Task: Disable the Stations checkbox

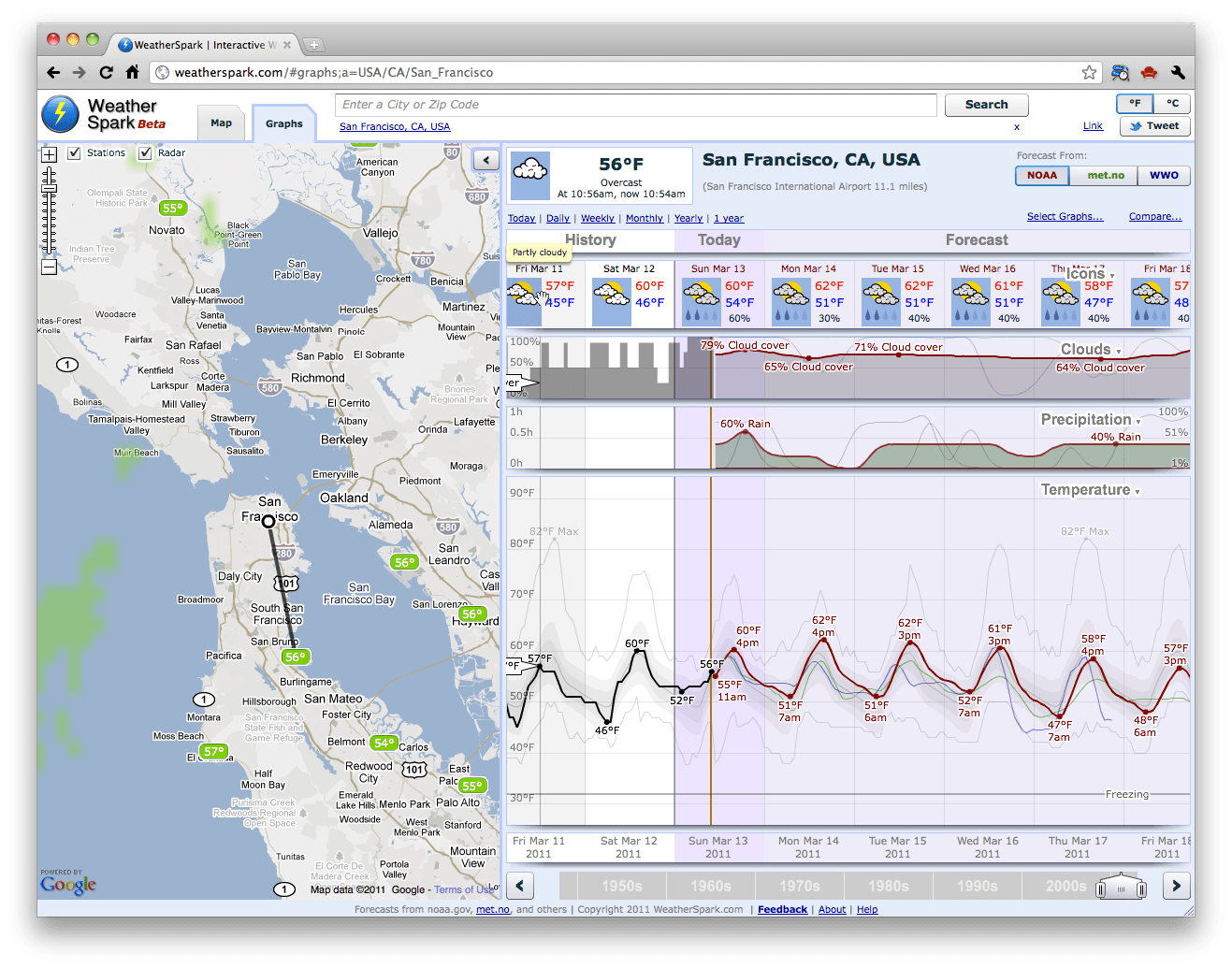Action: coord(74,152)
